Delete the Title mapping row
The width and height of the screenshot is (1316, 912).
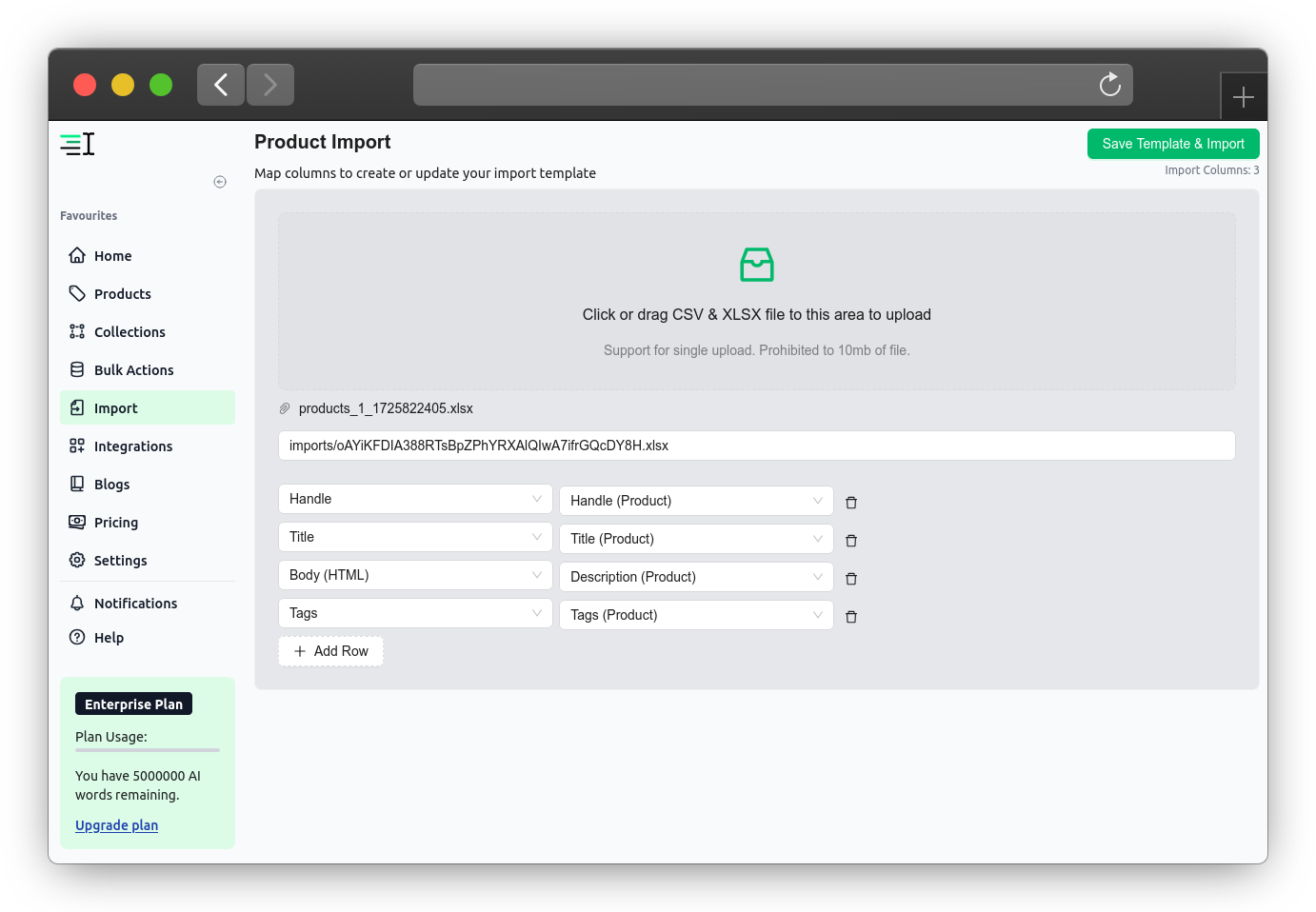851,541
